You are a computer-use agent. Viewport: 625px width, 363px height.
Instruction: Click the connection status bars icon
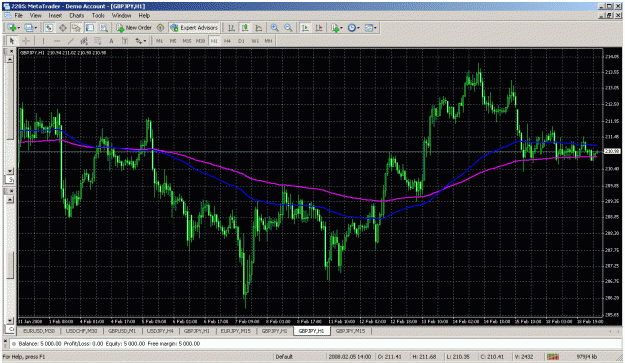[552, 357]
